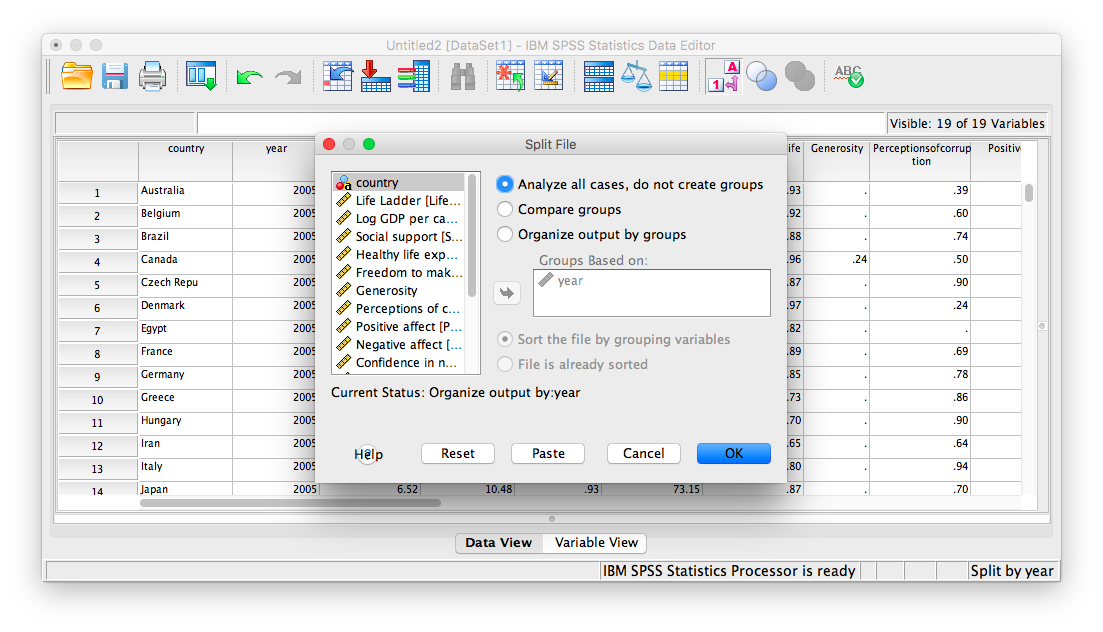1103x632 pixels.
Task: Select File is already sorted option
Action: pyautogui.click(x=504, y=365)
